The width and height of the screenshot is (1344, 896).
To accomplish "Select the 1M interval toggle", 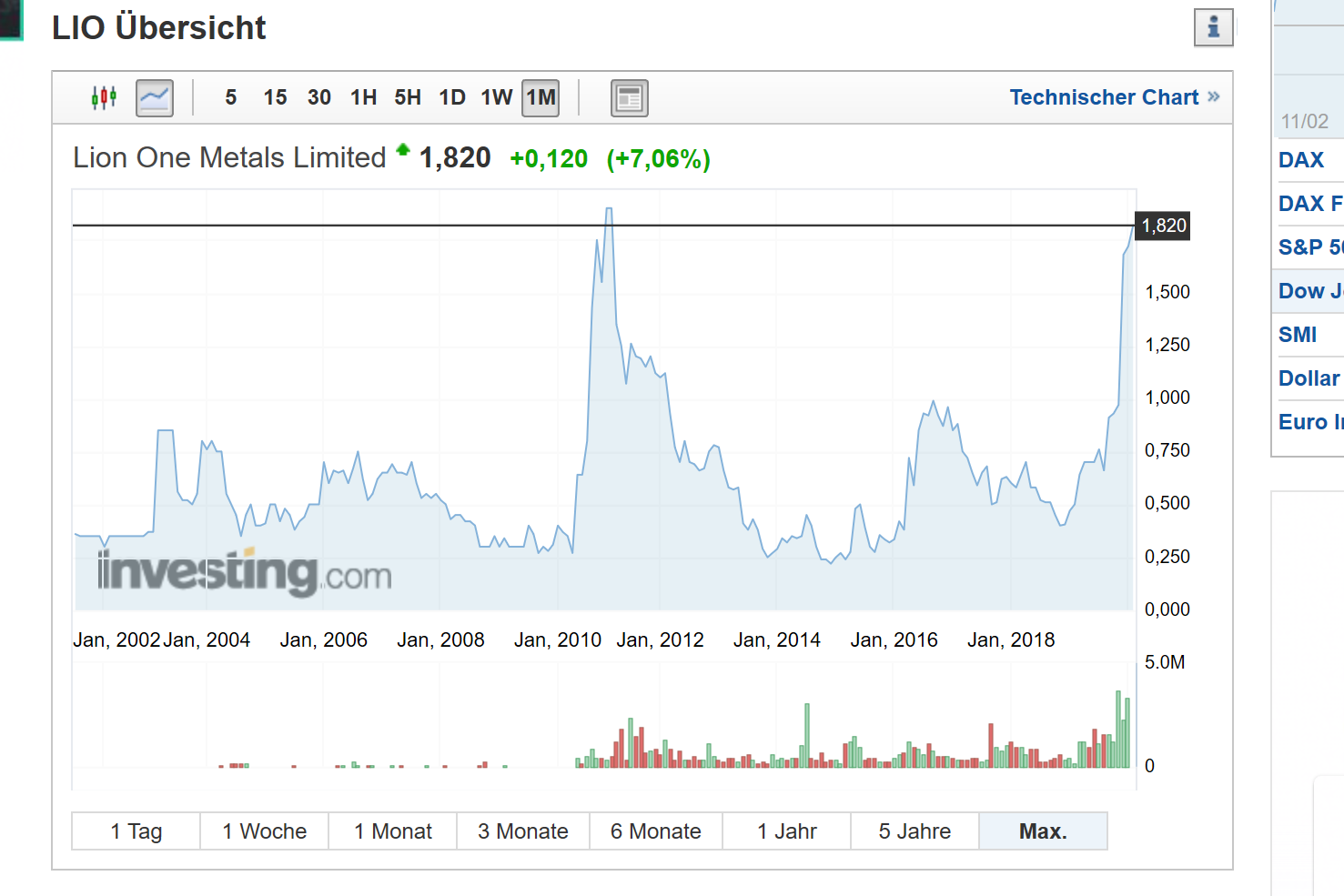I will [x=541, y=97].
